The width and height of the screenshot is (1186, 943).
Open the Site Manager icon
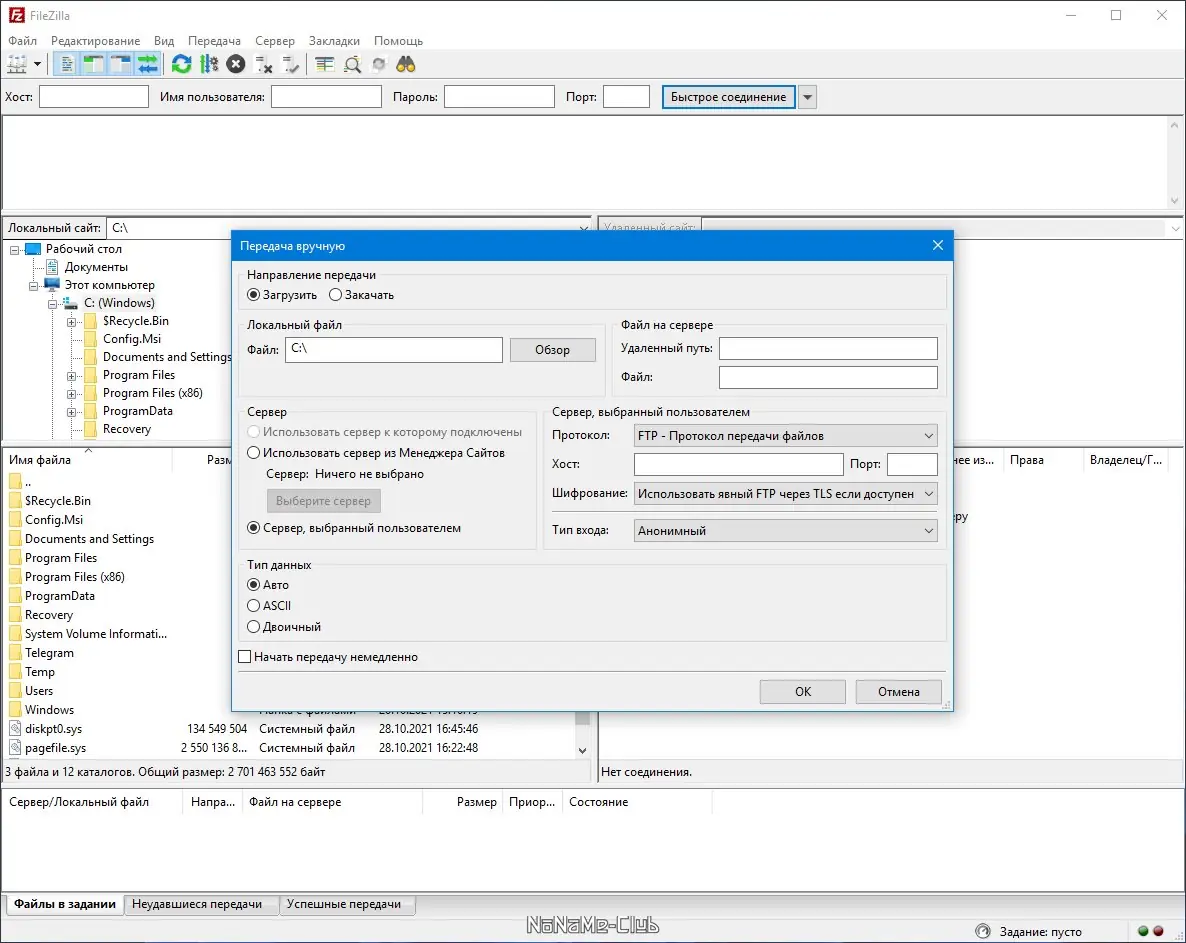pyautogui.click(x=17, y=64)
